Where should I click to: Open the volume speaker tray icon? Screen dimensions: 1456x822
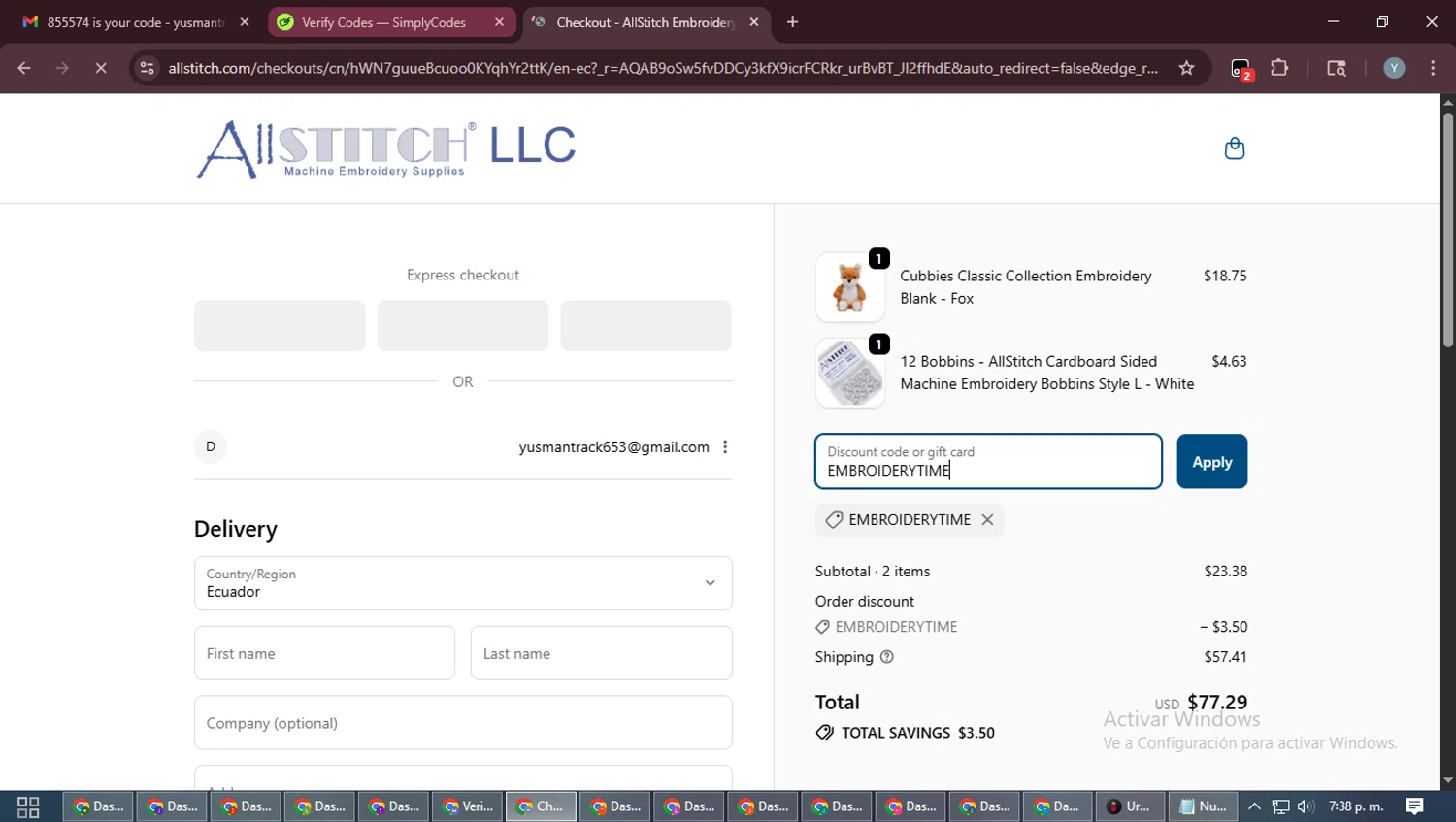pyautogui.click(x=1306, y=806)
